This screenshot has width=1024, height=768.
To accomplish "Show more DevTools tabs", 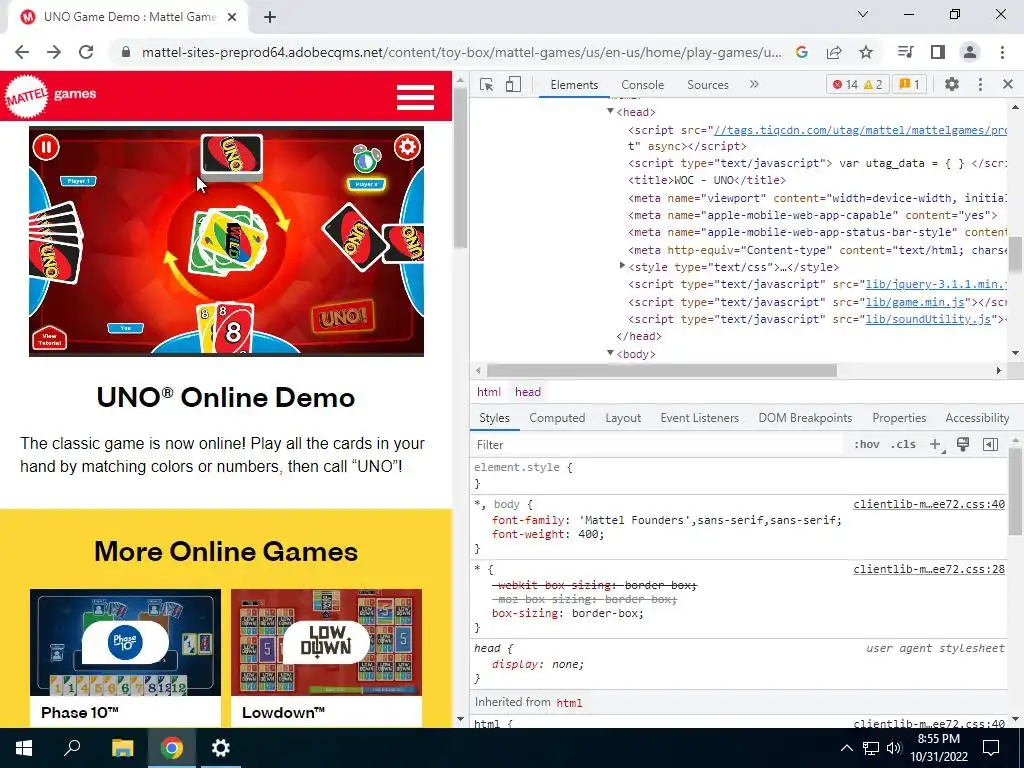I will 754,84.
